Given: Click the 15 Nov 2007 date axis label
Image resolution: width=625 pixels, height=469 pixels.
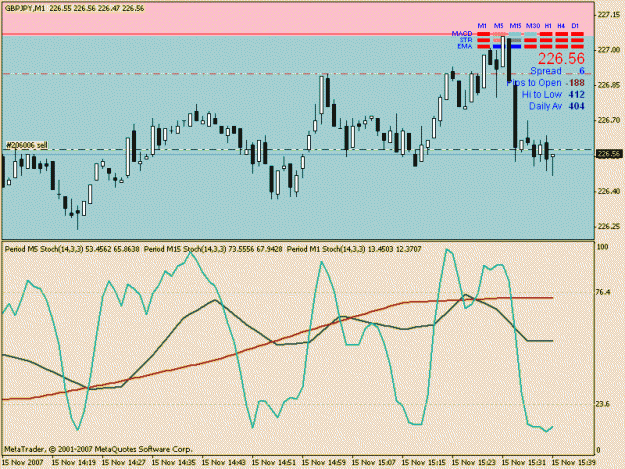Looking at the screenshot, I should pos(22,463).
